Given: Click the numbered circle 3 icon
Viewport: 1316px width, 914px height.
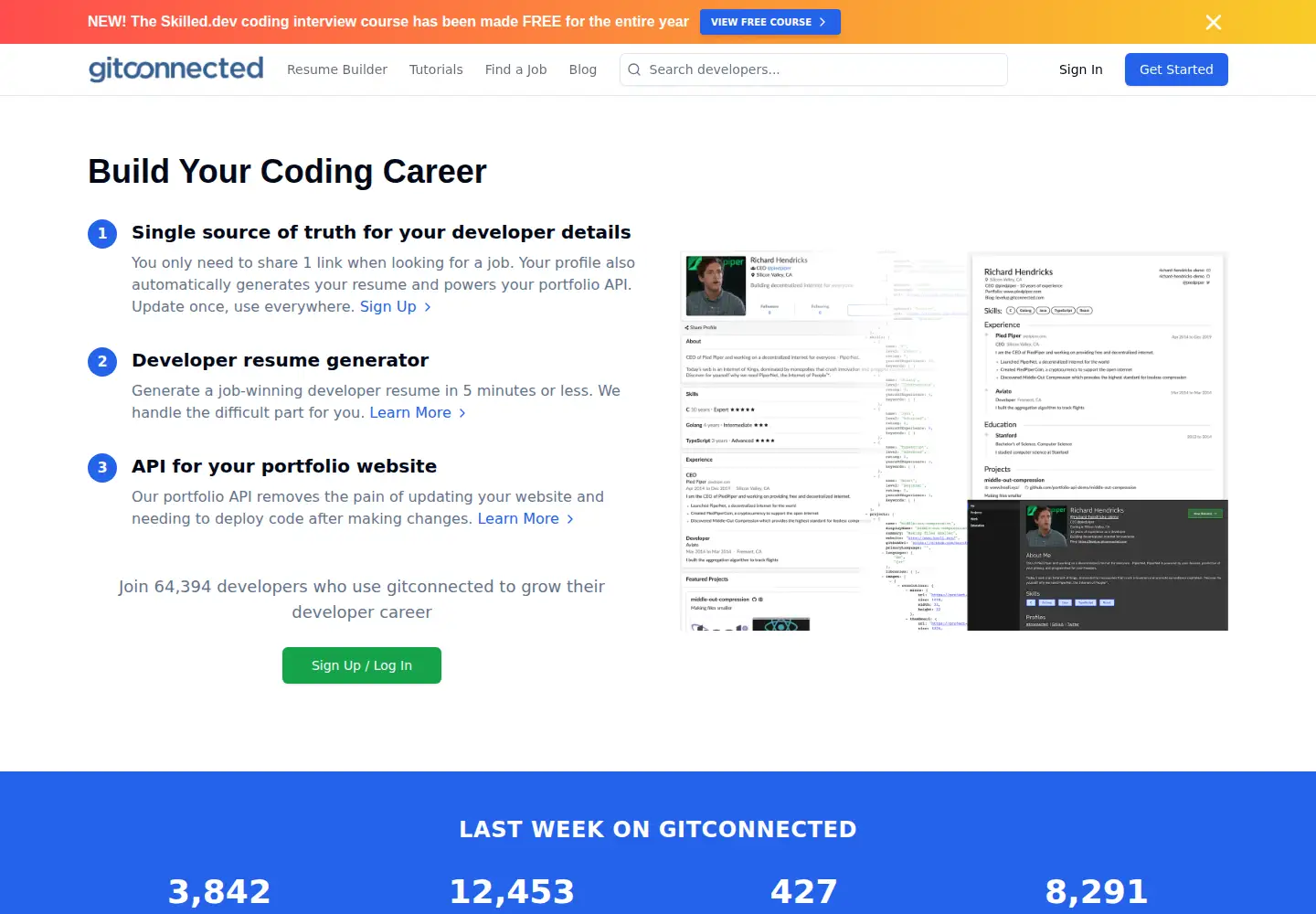Looking at the screenshot, I should coord(102,468).
